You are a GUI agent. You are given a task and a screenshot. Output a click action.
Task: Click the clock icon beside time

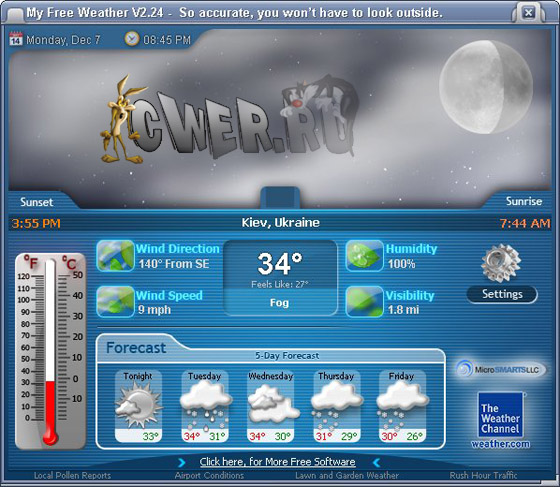(131, 39)
